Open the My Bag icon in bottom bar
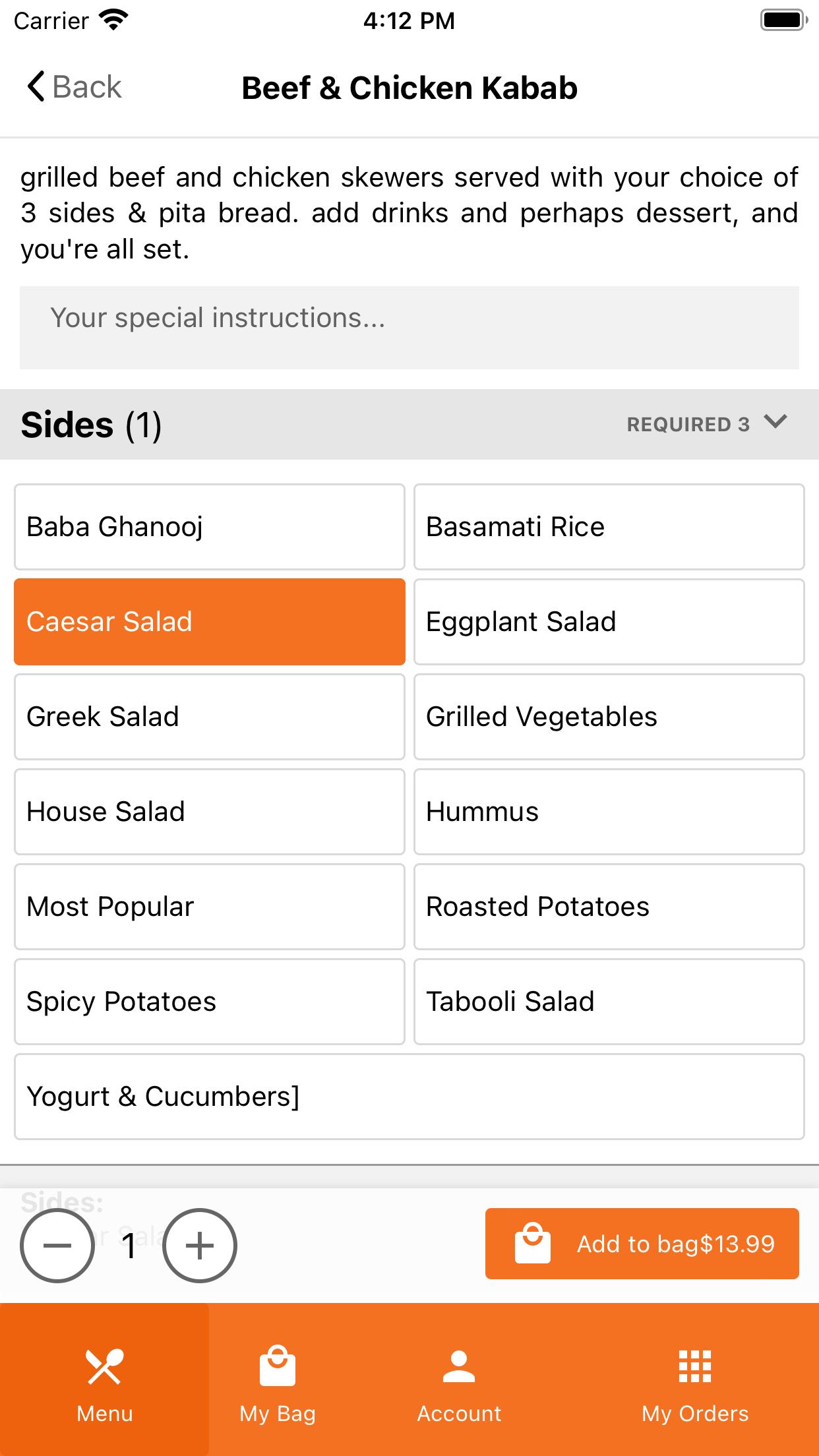This screenshot has width=819, height=1456. (x=278, y=1365)
